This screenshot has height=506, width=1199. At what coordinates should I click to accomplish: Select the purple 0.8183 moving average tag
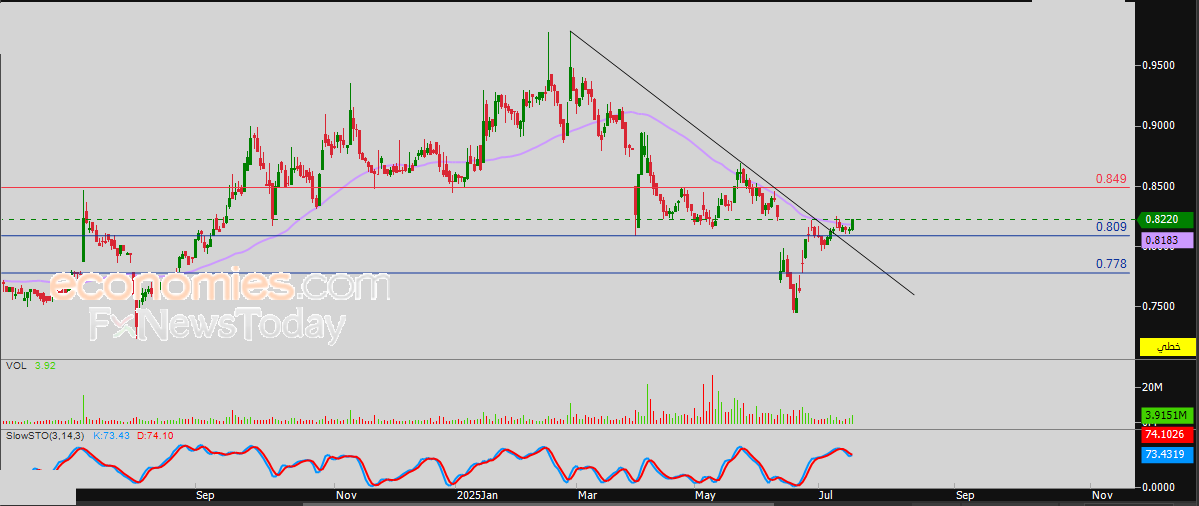pos(1166,241)
